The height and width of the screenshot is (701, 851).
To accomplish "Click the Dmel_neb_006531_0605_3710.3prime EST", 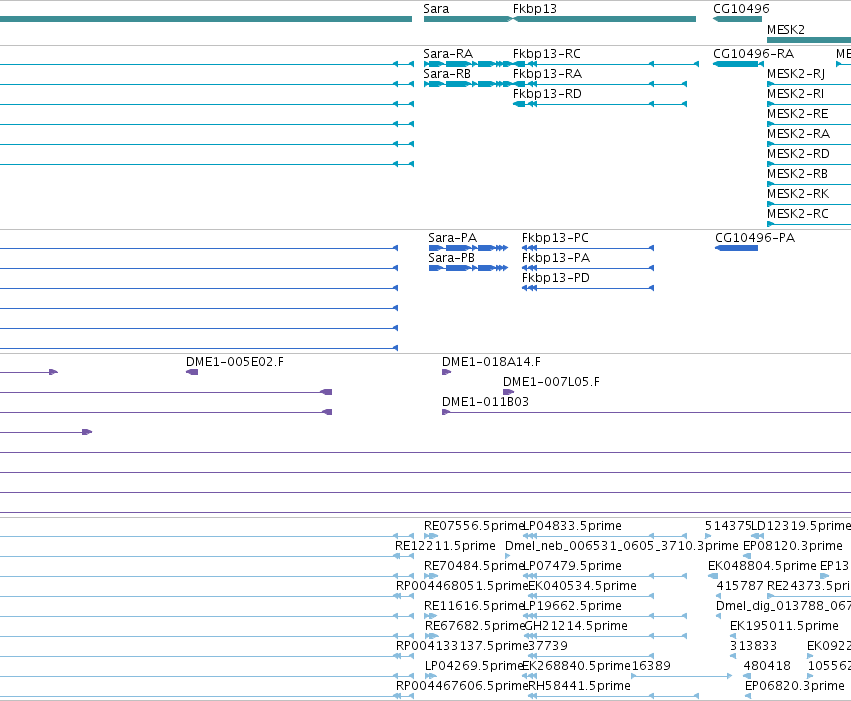I will coord(507,556).
